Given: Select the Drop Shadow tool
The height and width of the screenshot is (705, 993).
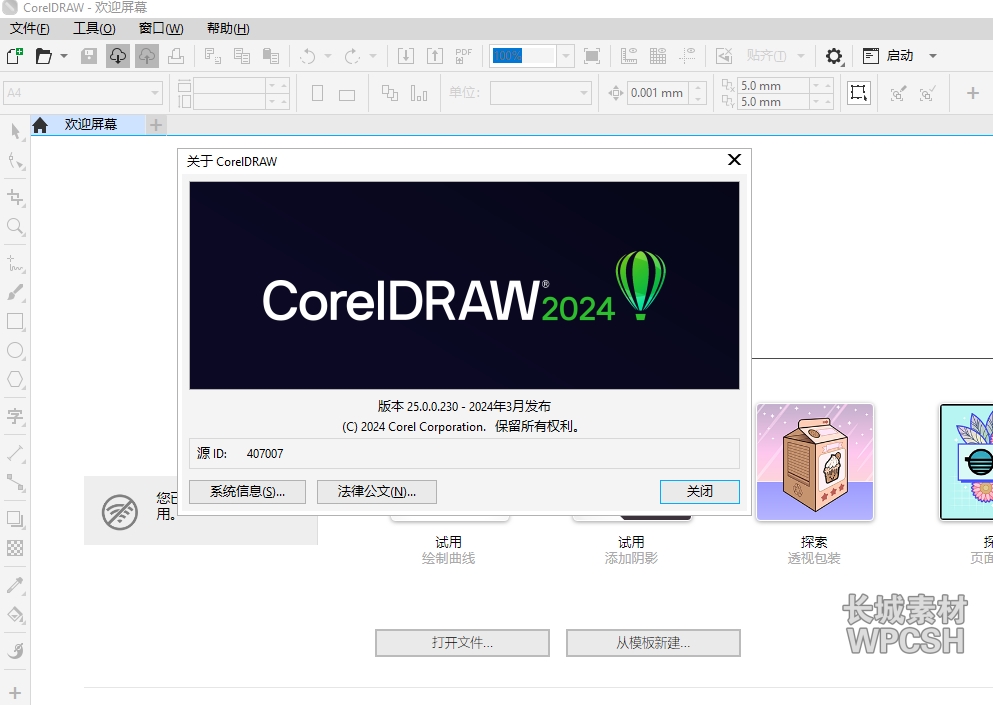Looking at the screenshot, I should (15, 519).
